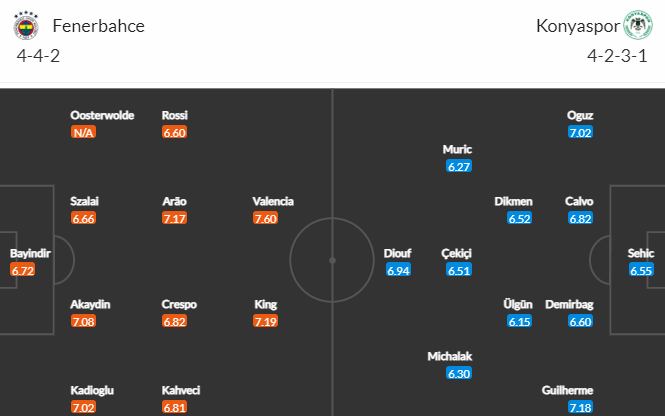Click Oguz's 7.02 rating badge

[x=580, y=132]
